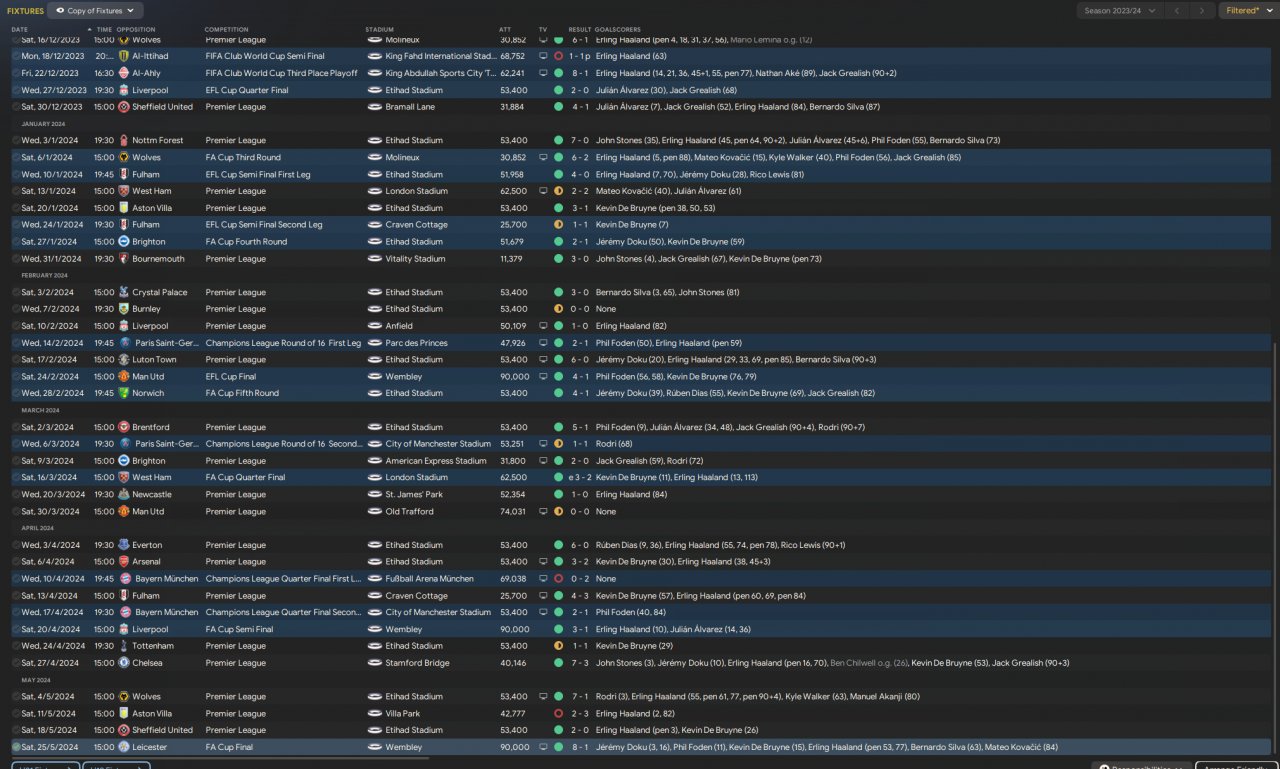The width and height of the screenshot is (1280, 769).
Task: Click the Leicester club badge
Action: coord(124,747)
